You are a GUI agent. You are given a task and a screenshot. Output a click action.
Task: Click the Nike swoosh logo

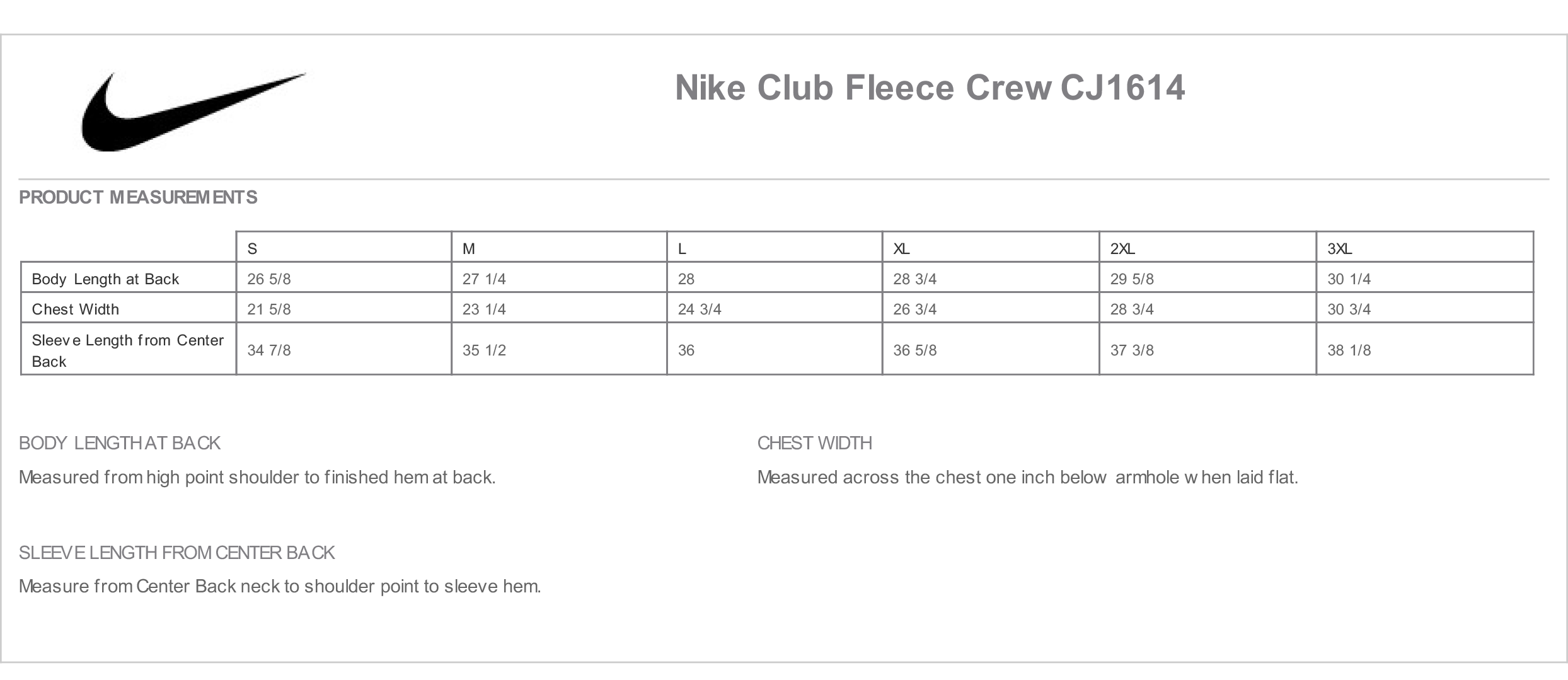(x=193, y=112)
